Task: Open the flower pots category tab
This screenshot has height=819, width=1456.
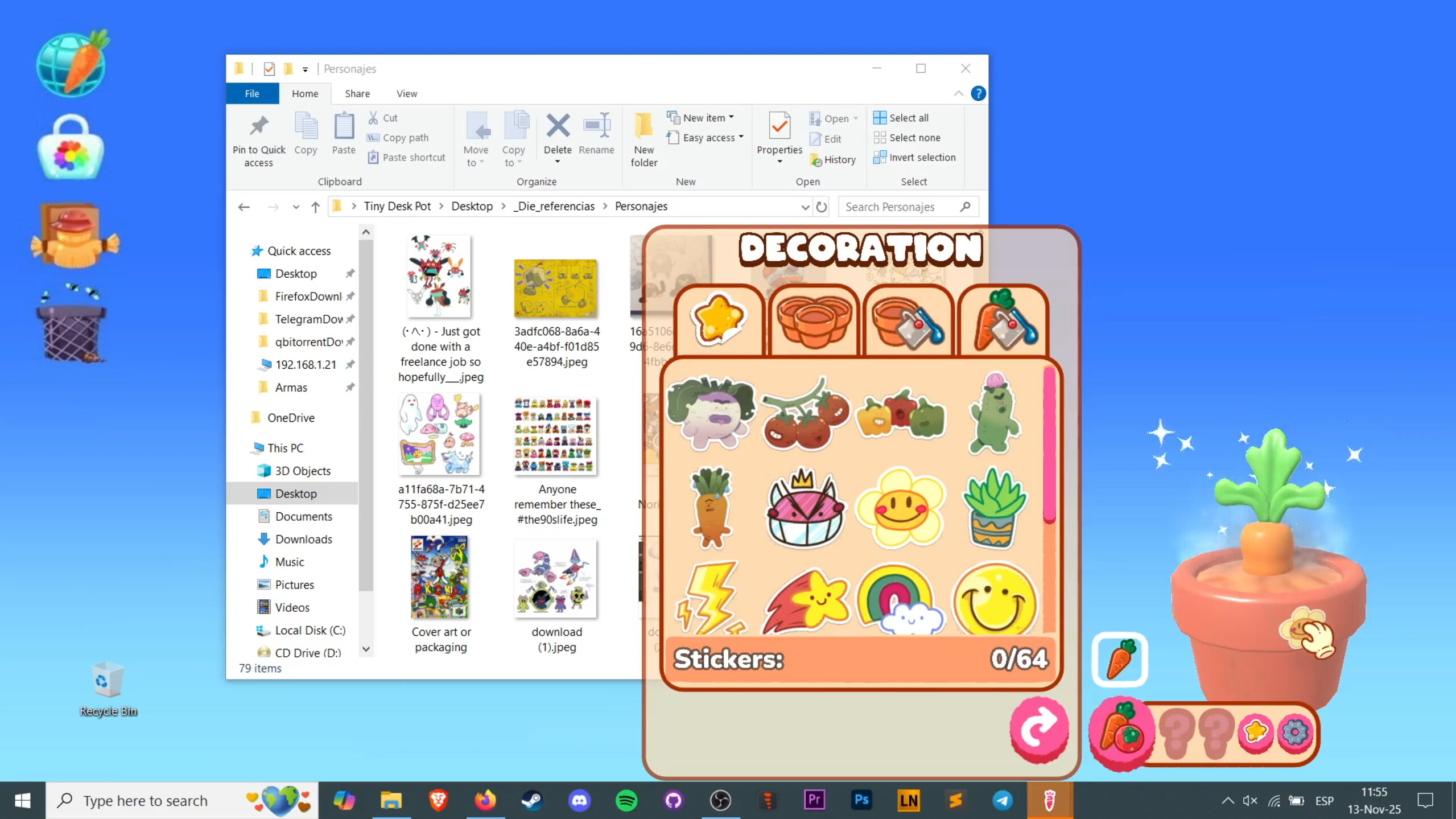Action: pos(812,320)
